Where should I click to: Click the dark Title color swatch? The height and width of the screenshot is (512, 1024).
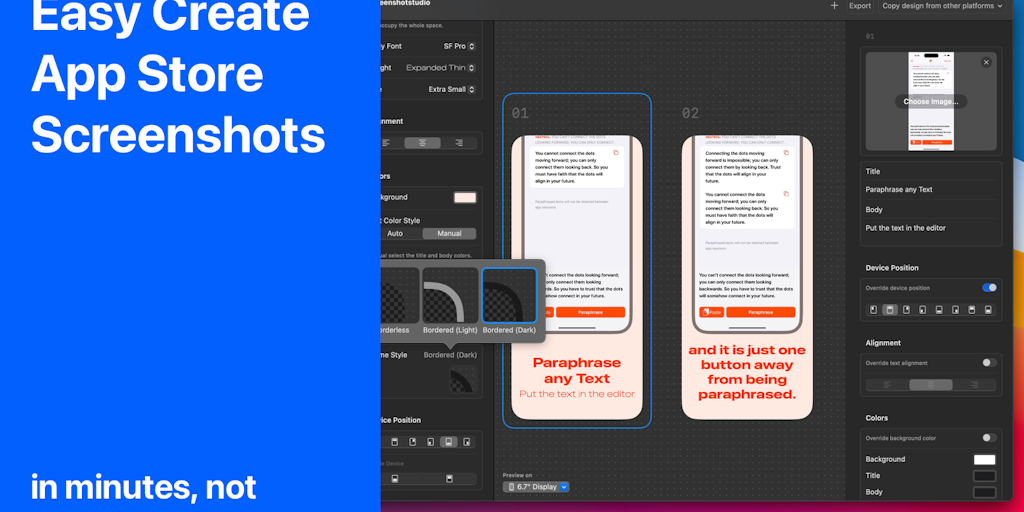coord(984,476)
